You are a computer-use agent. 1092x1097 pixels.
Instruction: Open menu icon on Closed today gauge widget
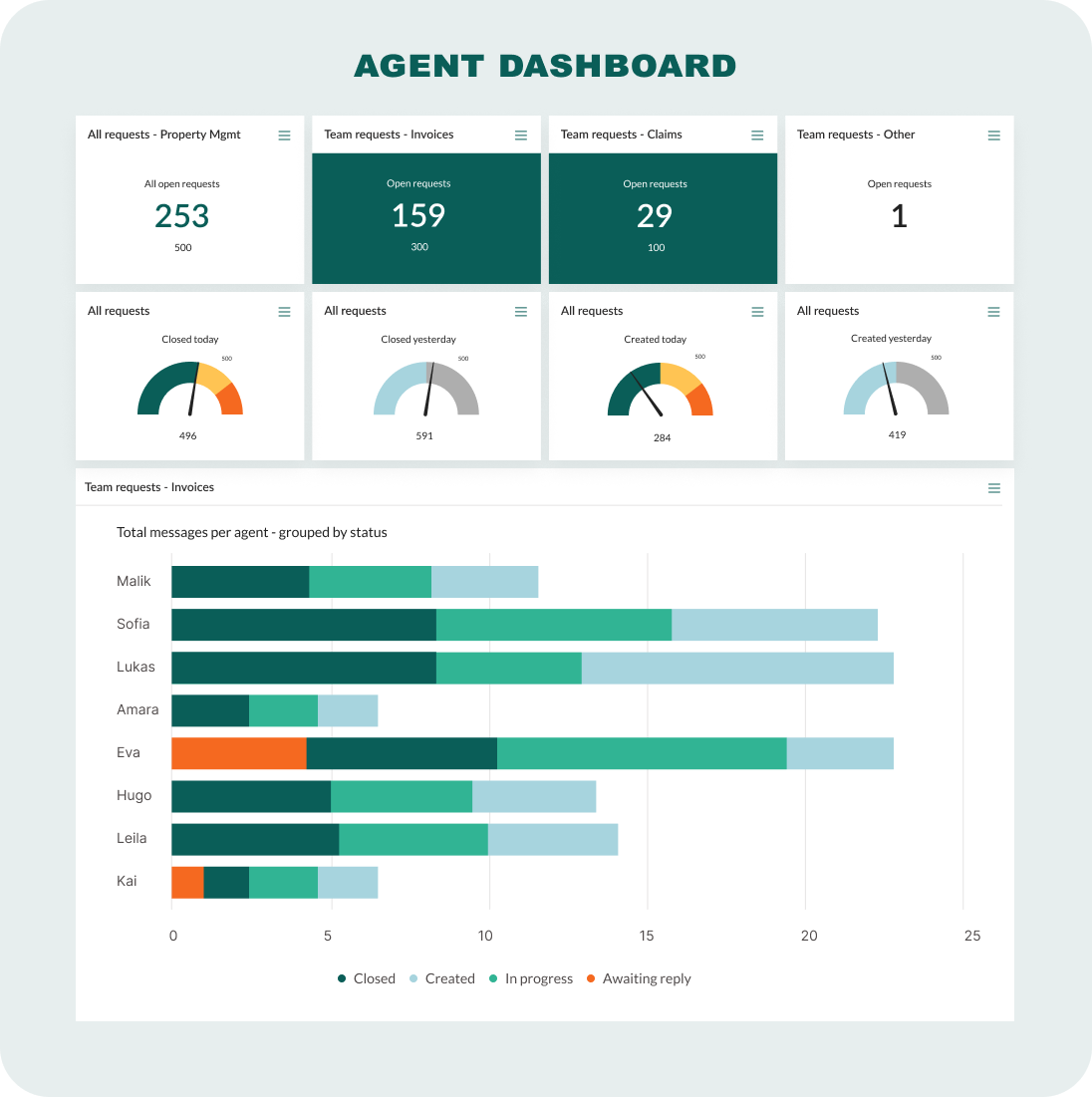pos(284,312)
